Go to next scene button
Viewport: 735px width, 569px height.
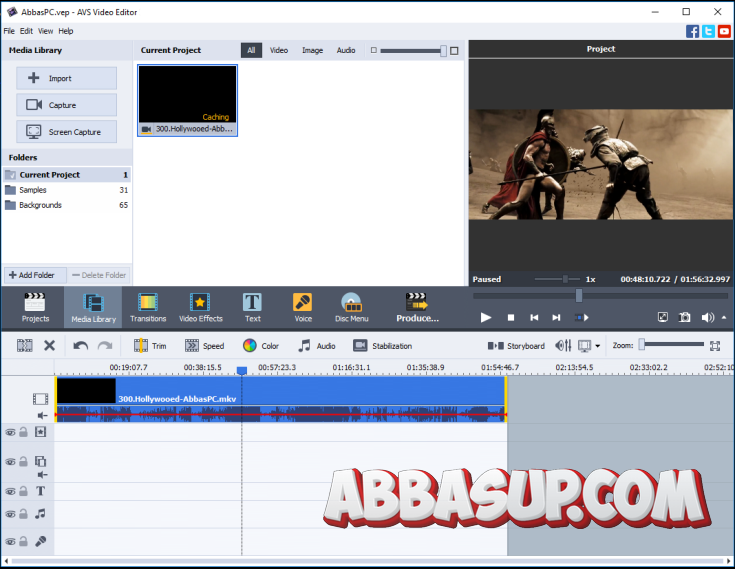pos(582,318)
